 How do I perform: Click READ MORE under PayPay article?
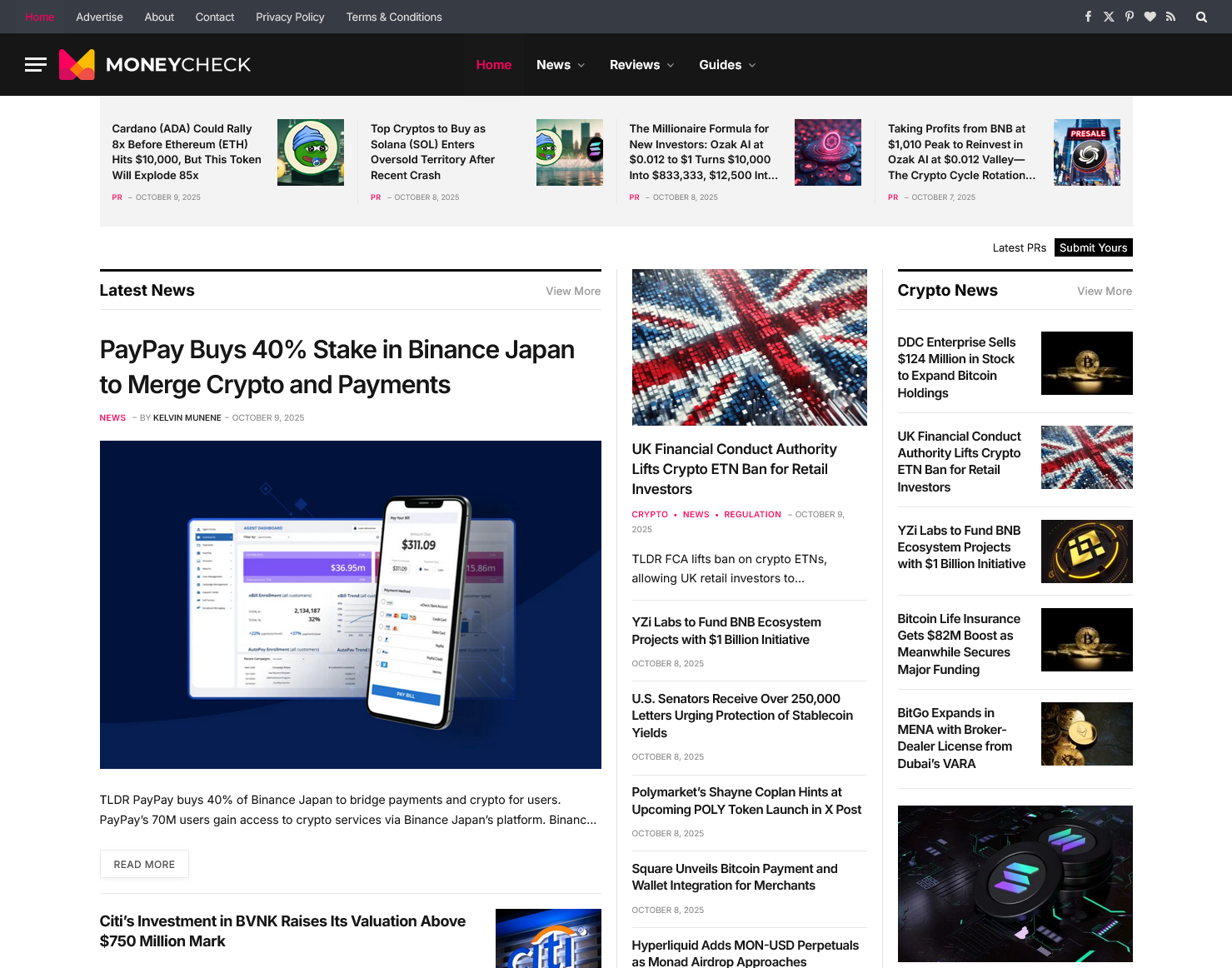[144, 864]
